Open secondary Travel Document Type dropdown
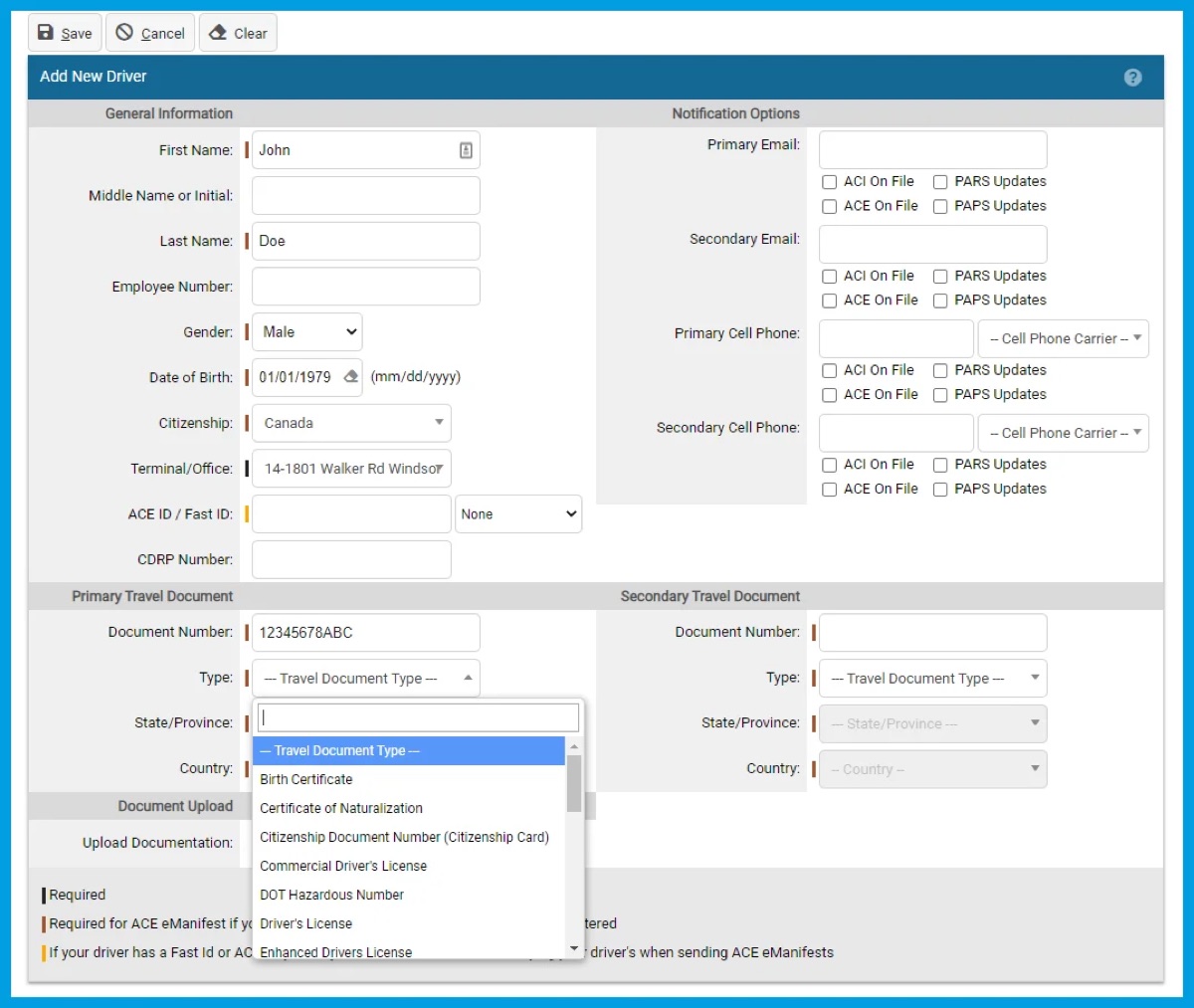Viewport: 1194px width, 1008px height. point(932,678)
